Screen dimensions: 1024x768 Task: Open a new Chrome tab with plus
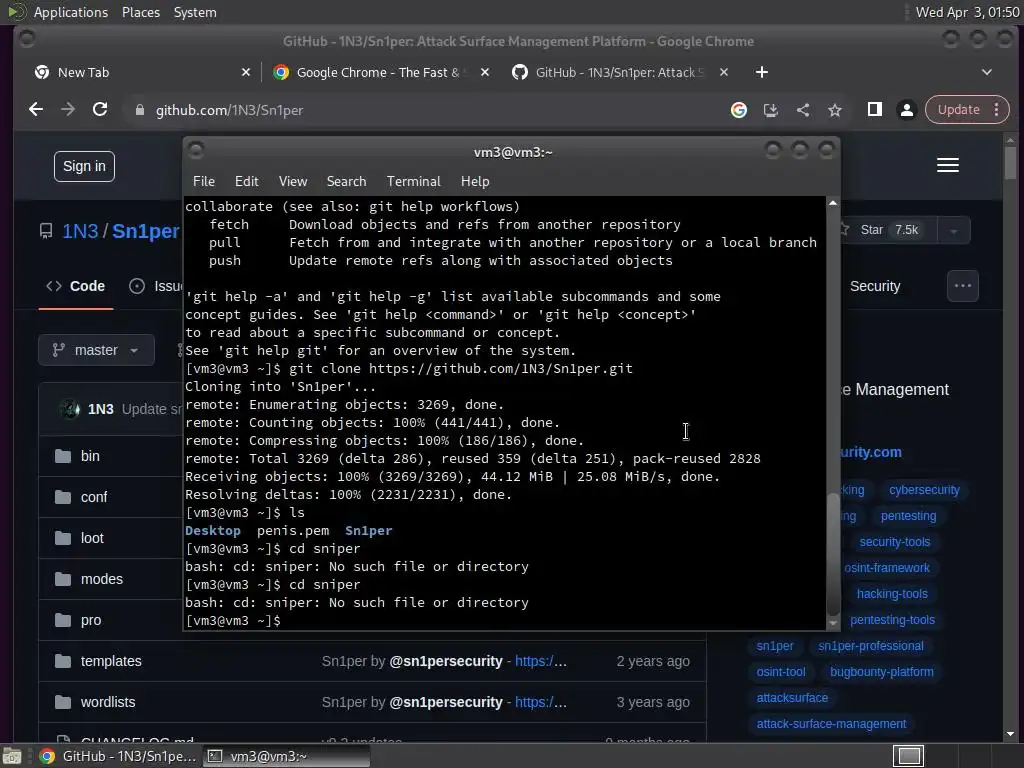pyautogui.click(x=761, y=72)
